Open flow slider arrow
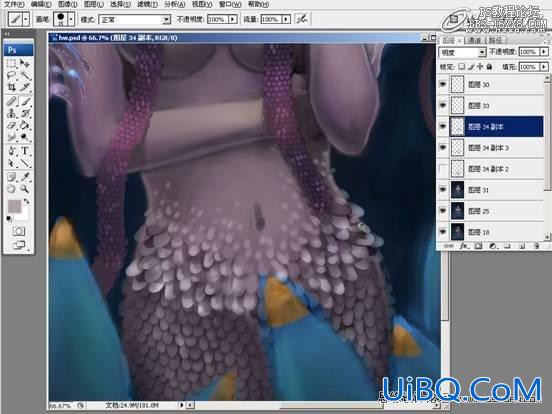The width and height of the screenshot is (552, 414). 286,19
